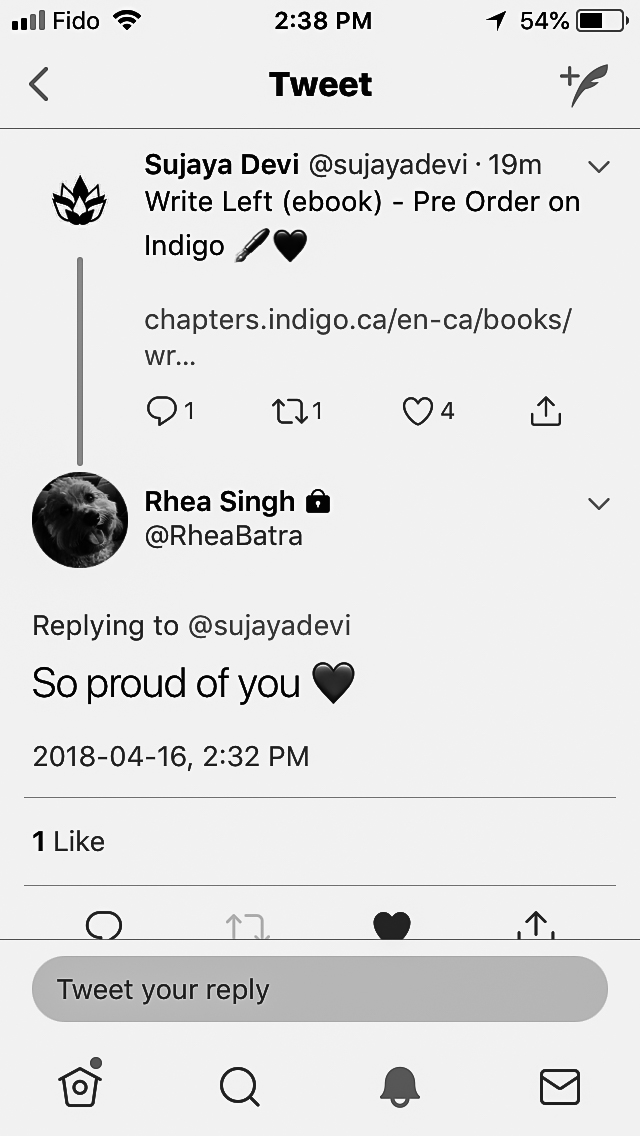The width and height of the screenshot is (640, 1136).
Task: Go to the Home tab
Action: pyautogui.click(x=80, y=1085)
